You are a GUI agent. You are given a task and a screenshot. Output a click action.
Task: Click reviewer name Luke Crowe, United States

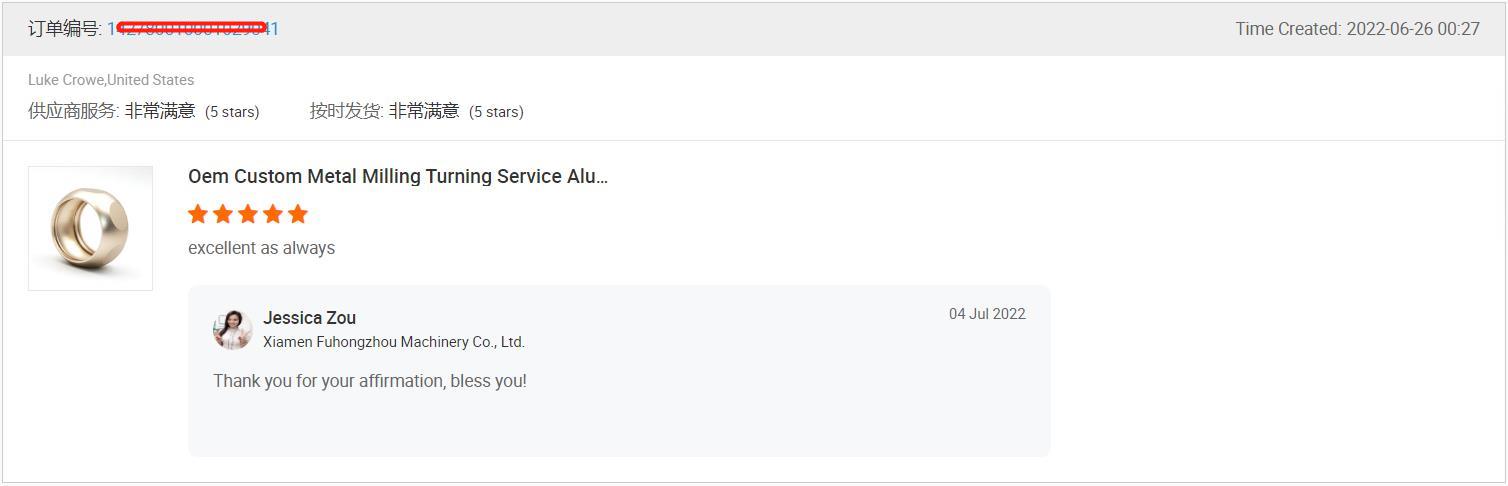(x=111, y=80)
